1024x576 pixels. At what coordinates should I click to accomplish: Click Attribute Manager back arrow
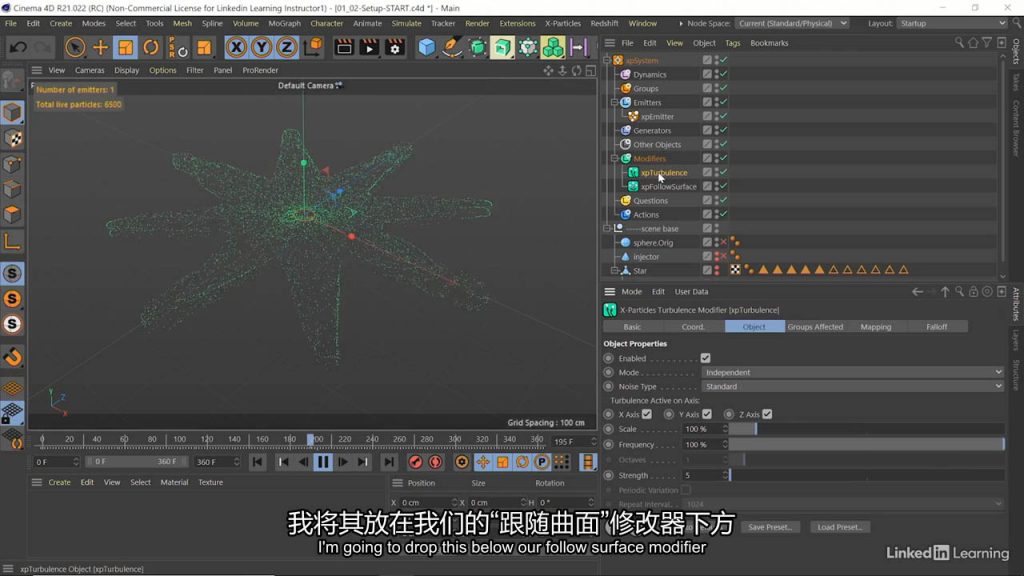[917, 292]
